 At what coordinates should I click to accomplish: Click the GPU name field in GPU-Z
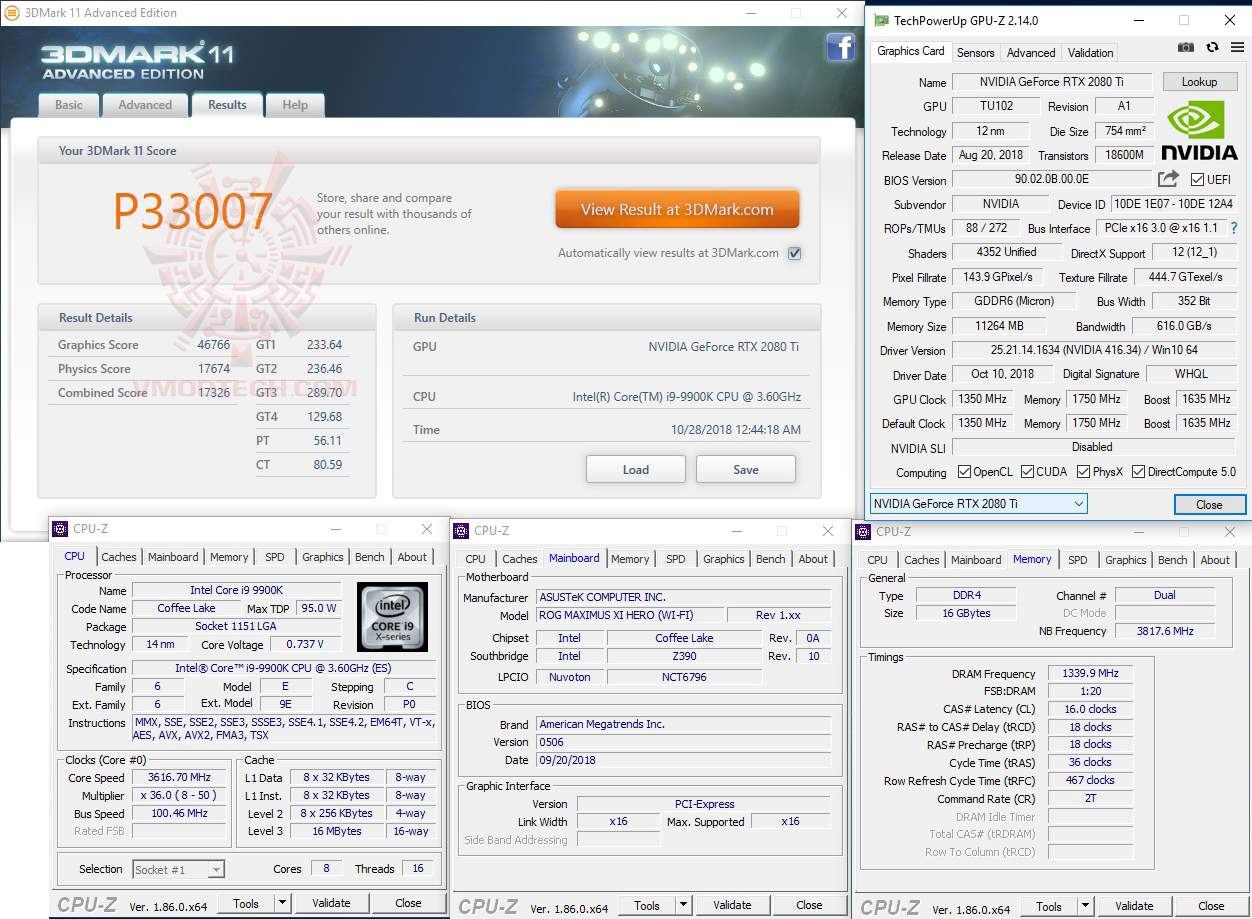pyautogui.click(x=1052, y=83)
